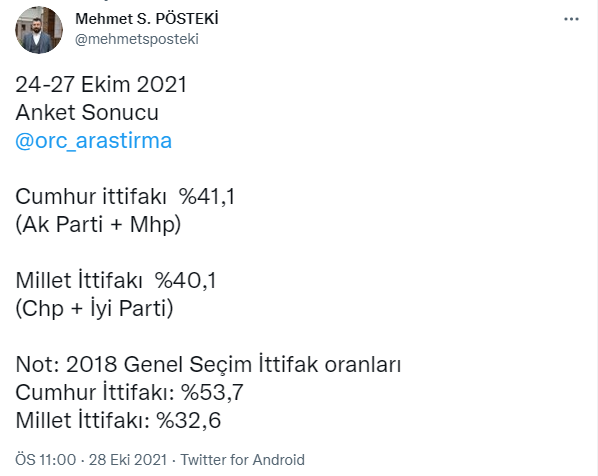Click the 'Millet İttifakı %40,1' line
The height and width of the screenshot is (476, 598).
point(116,281)
